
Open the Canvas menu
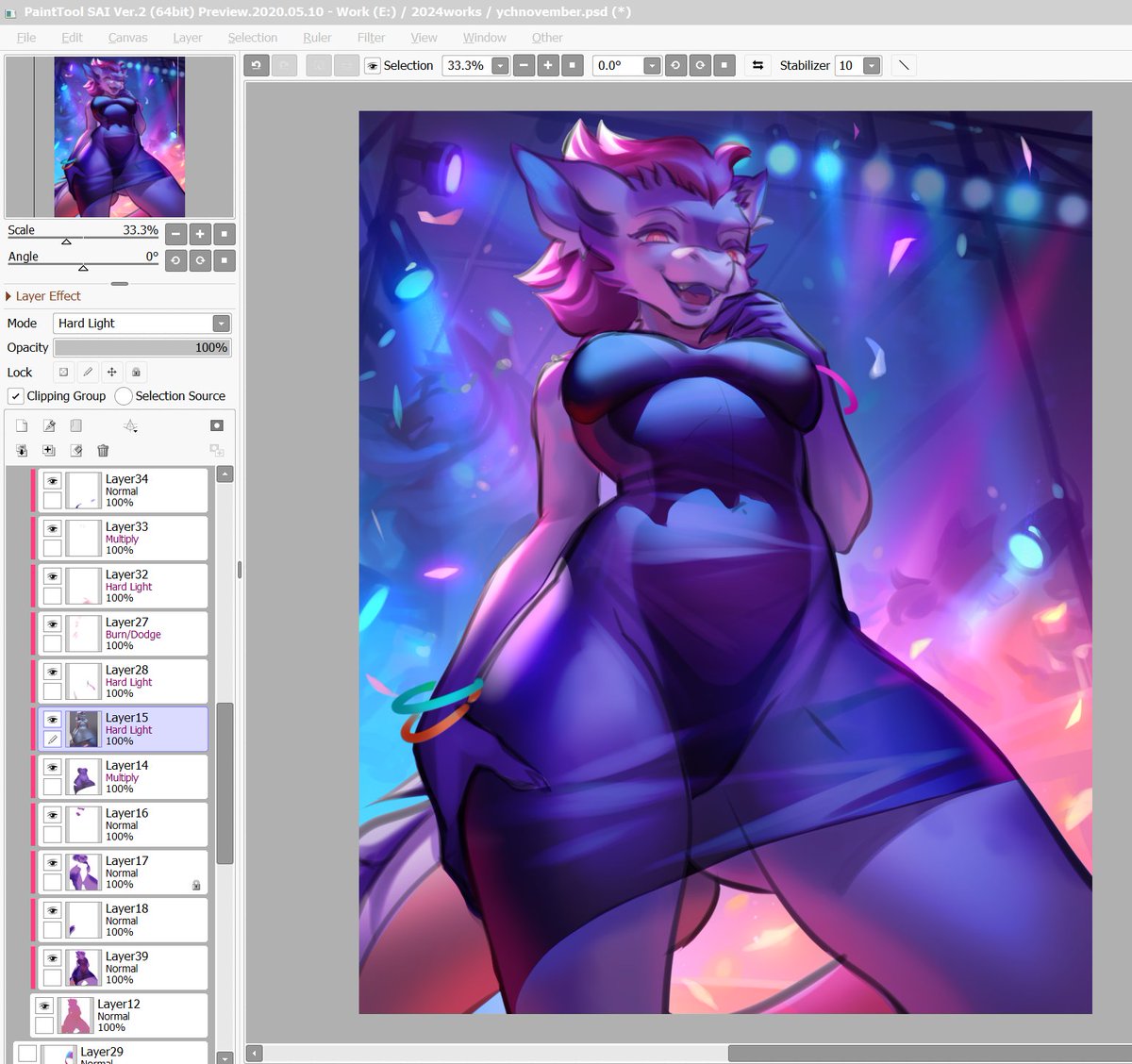pos(127,38)
